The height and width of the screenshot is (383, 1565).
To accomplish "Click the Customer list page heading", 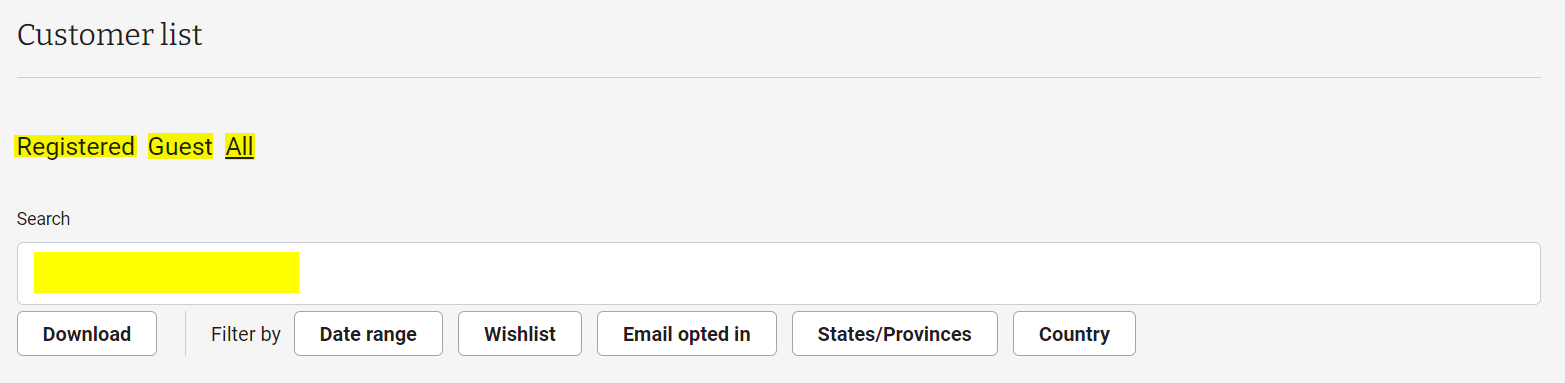I will click(x=110, y=35).
